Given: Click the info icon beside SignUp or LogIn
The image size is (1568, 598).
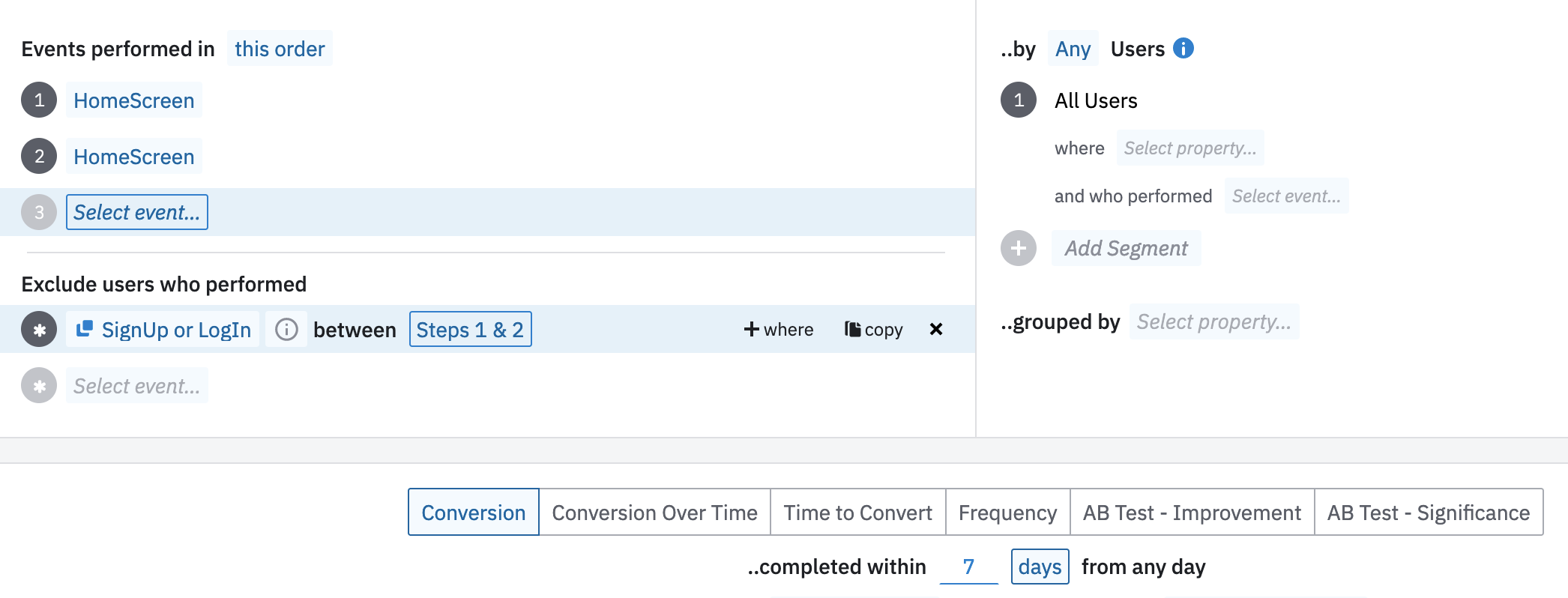Looking at the screenshot, I should pos(286,330).
